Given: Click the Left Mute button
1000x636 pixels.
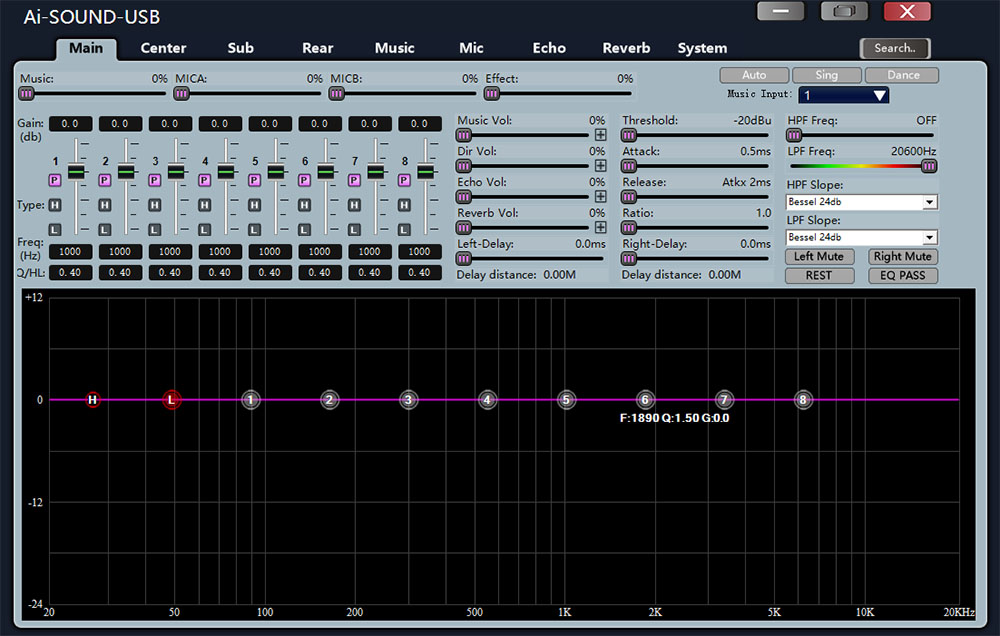Looking at the screenshot, I should pos(819,256).
